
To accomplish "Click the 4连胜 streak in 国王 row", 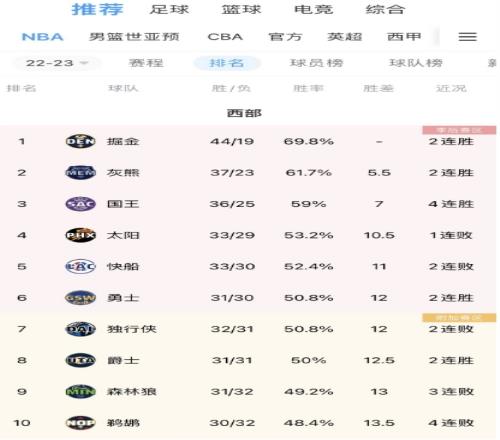I will [x=451, y=204].
